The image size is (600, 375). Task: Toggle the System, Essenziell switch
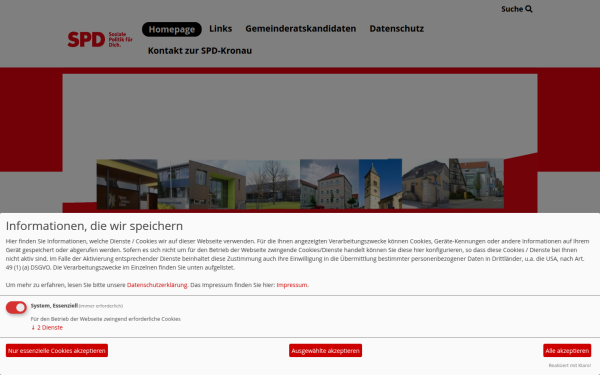16,307
